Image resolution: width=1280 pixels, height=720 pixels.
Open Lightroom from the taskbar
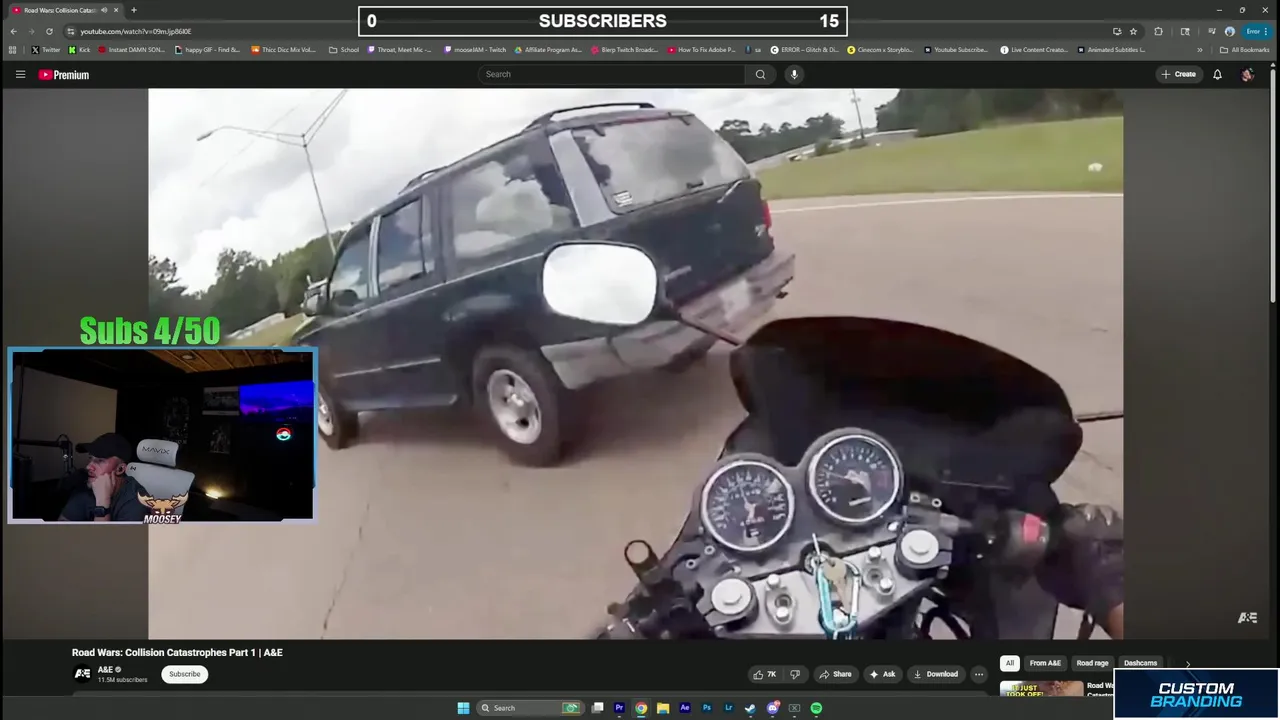[x=729, y=708]
